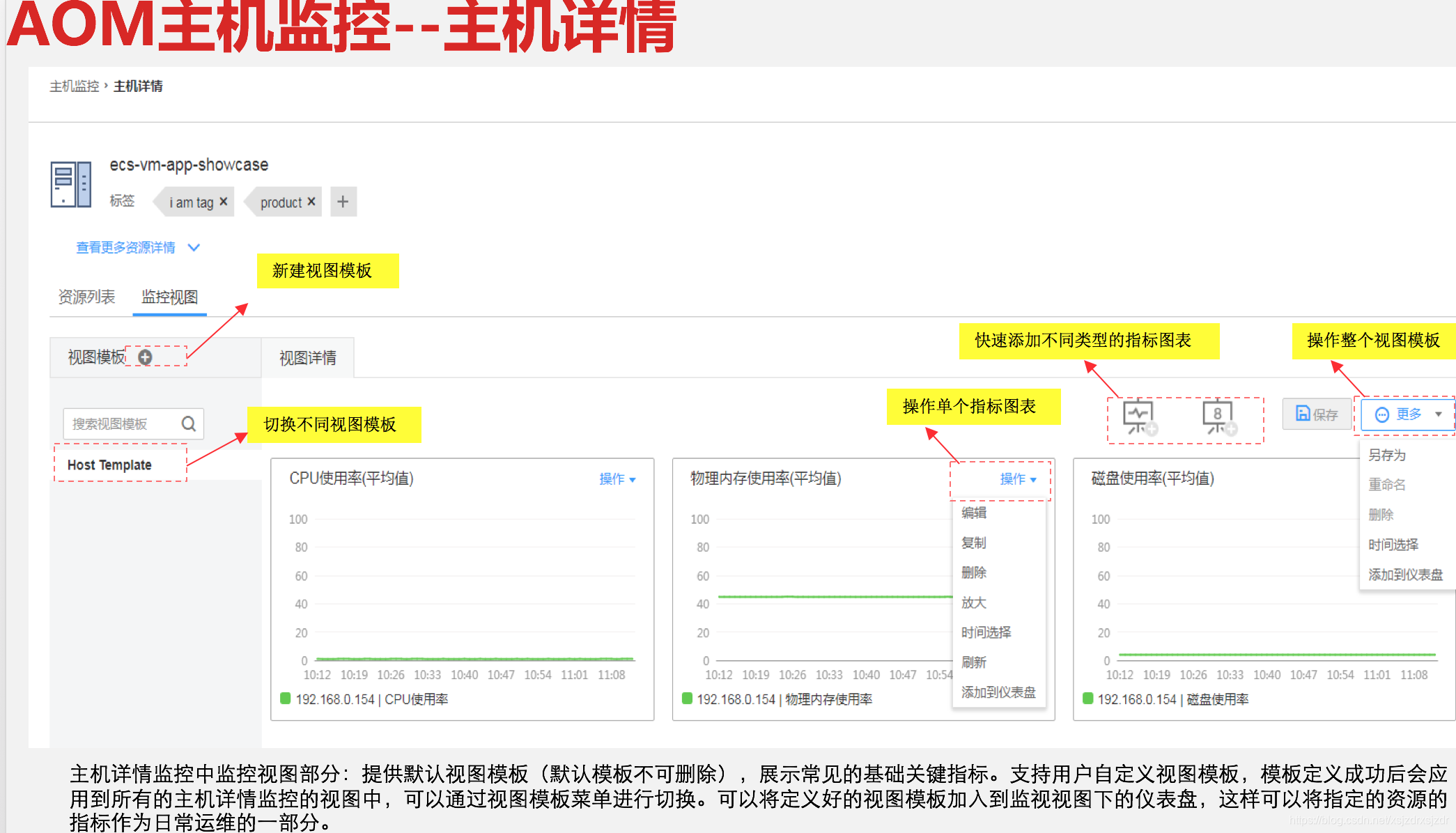
Task: Remove the 'i am tag' label
Action: click(224, 201)
